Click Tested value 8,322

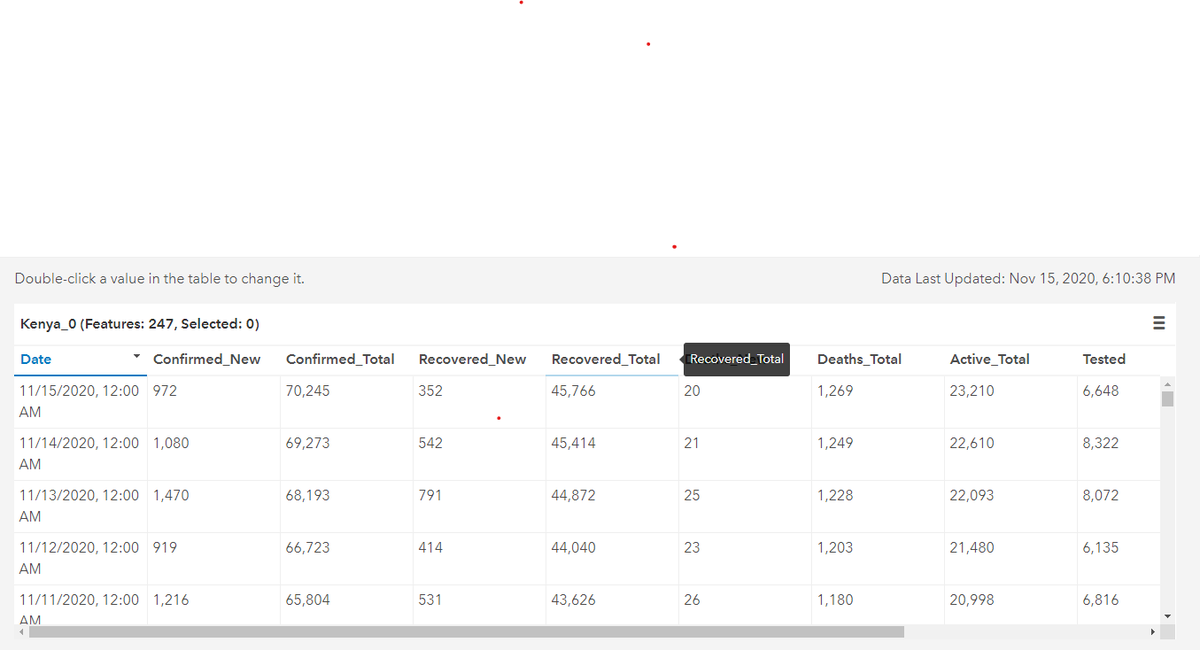pyautogui.click(x=1101, y=443)
